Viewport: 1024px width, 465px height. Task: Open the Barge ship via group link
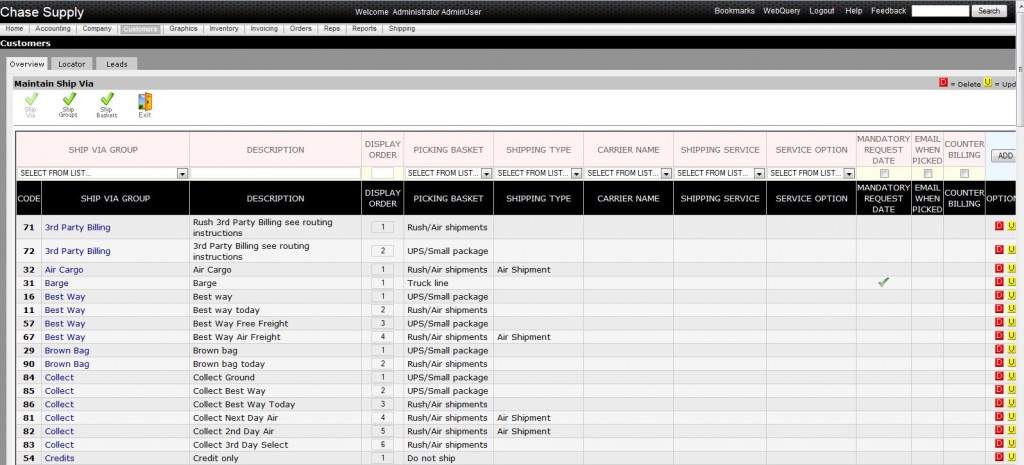(x=56, y=283)
